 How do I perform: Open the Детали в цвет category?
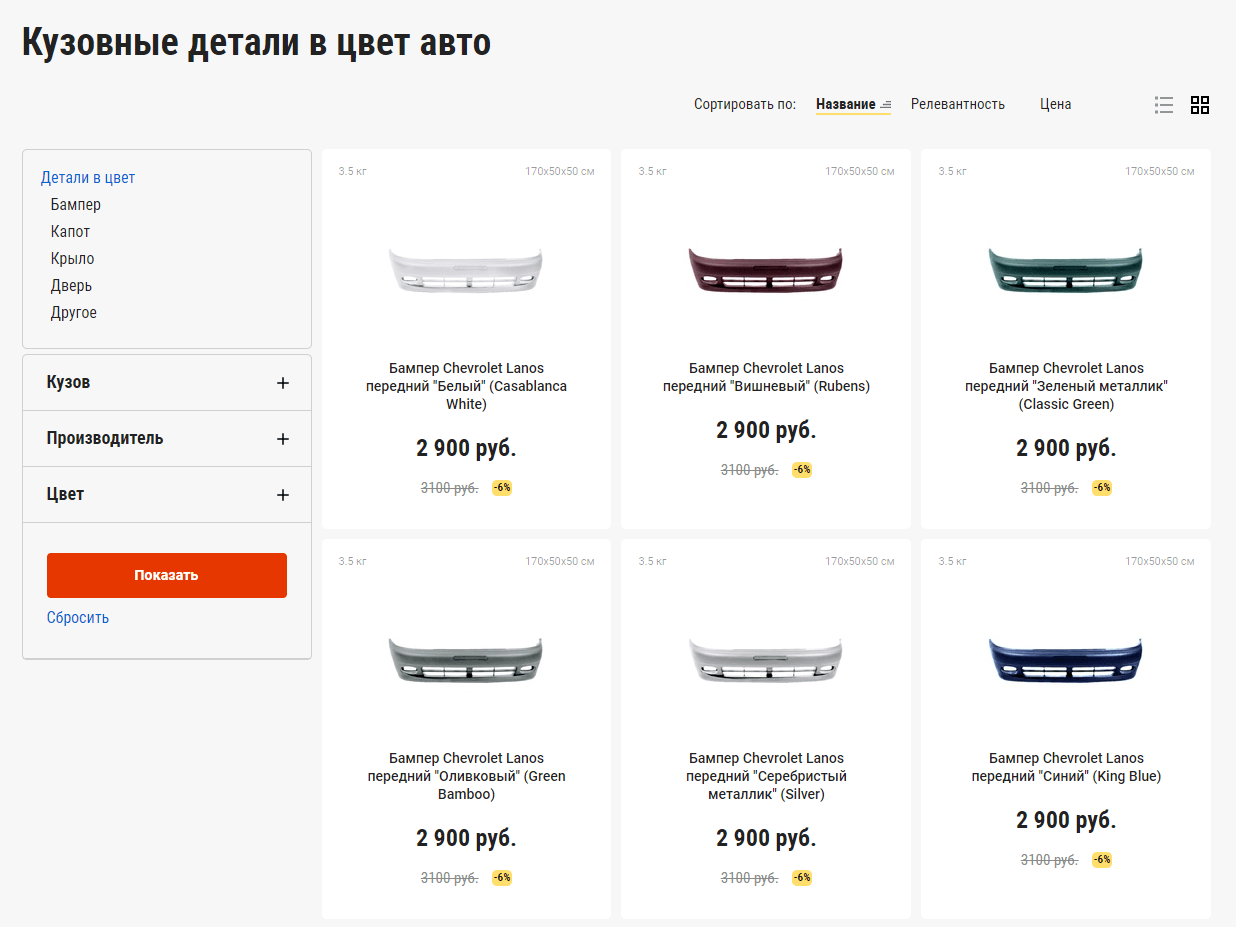coord(88,178)
